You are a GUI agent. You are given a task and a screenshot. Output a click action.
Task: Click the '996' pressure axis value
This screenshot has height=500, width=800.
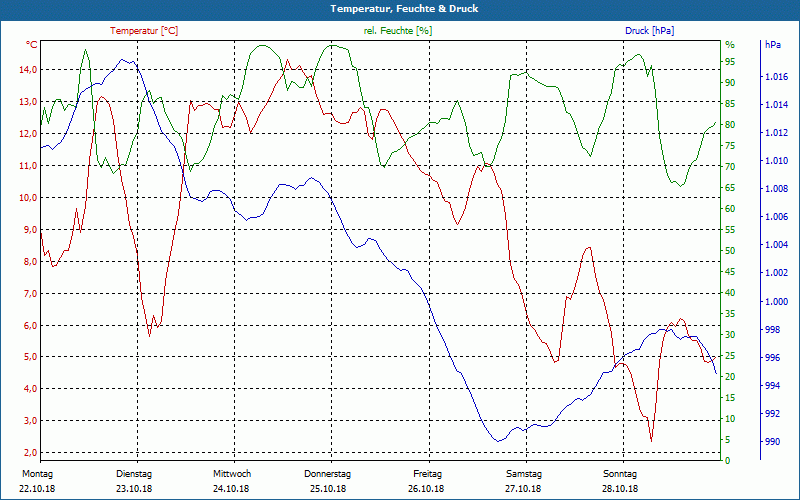tap(772, 358)
